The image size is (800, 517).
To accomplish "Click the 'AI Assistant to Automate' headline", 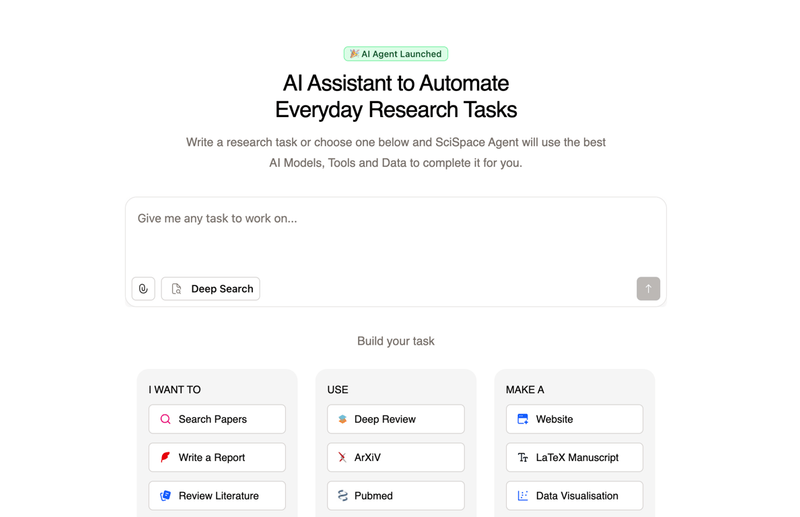I will pyautogui.click(x=396, y=83).
